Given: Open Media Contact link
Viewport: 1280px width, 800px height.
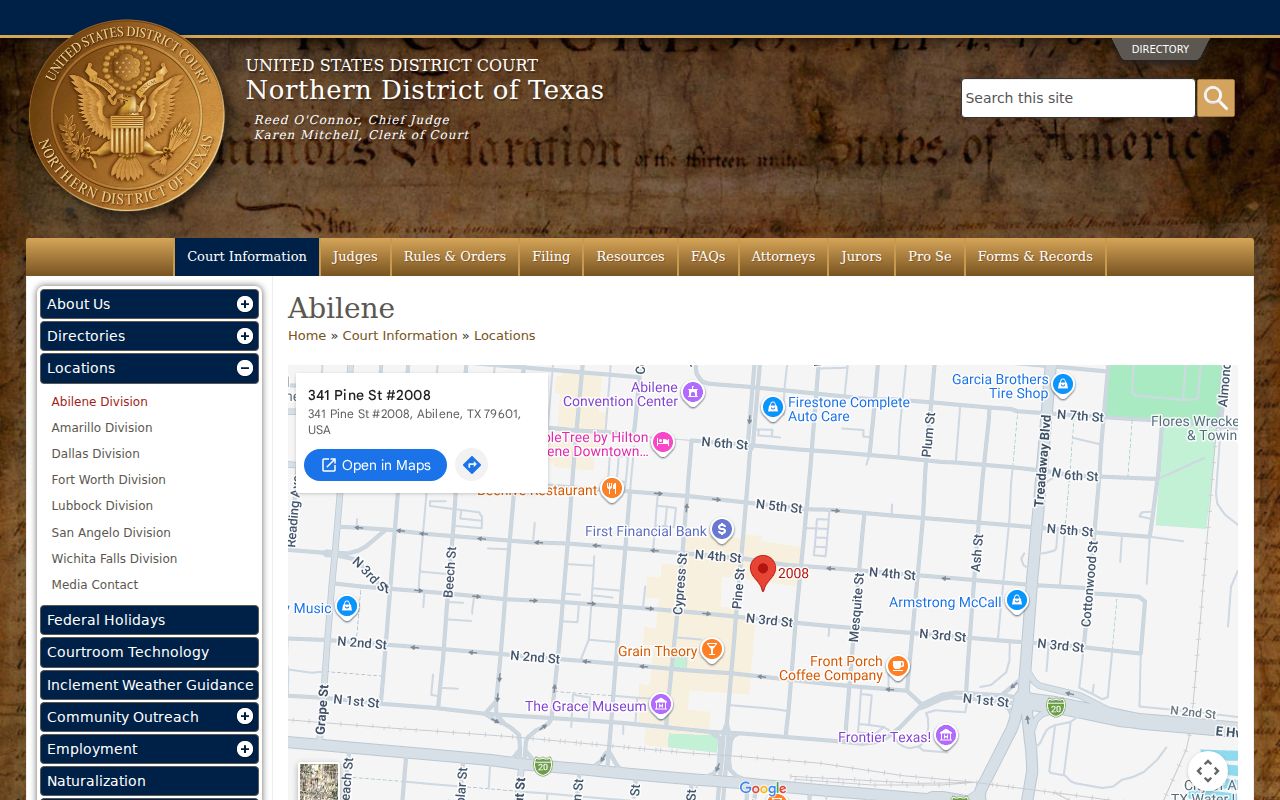Looking at the screenshot, I should [95, 584].
